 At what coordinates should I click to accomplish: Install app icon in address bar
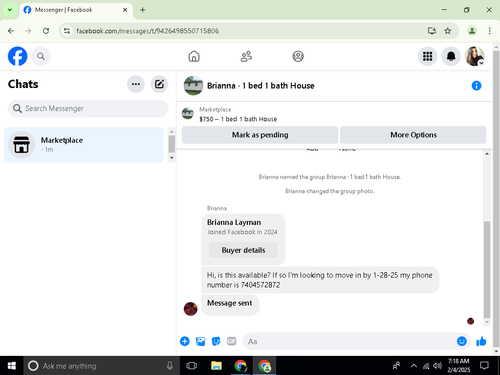coord(432,31)
